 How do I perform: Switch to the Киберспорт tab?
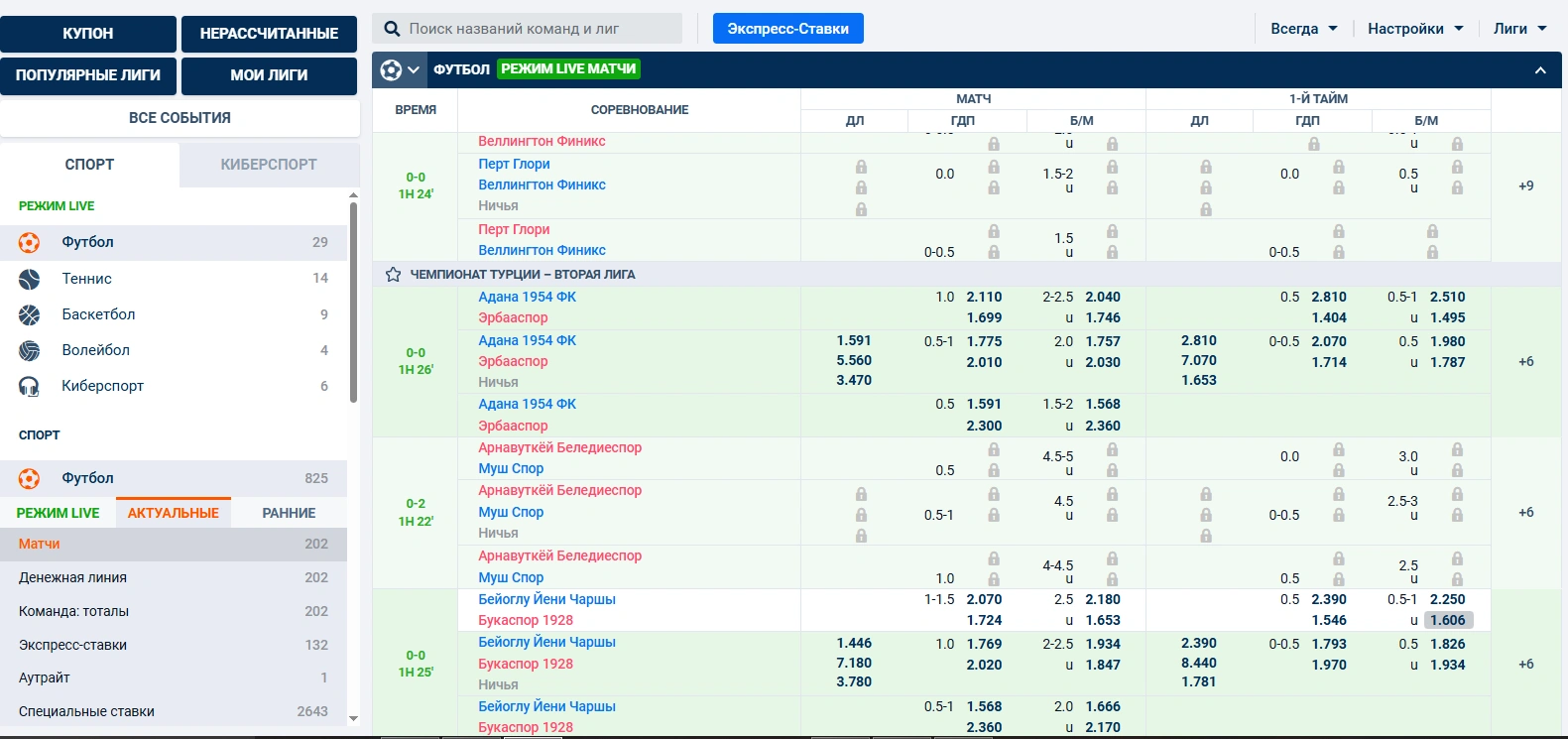[269, 165]
